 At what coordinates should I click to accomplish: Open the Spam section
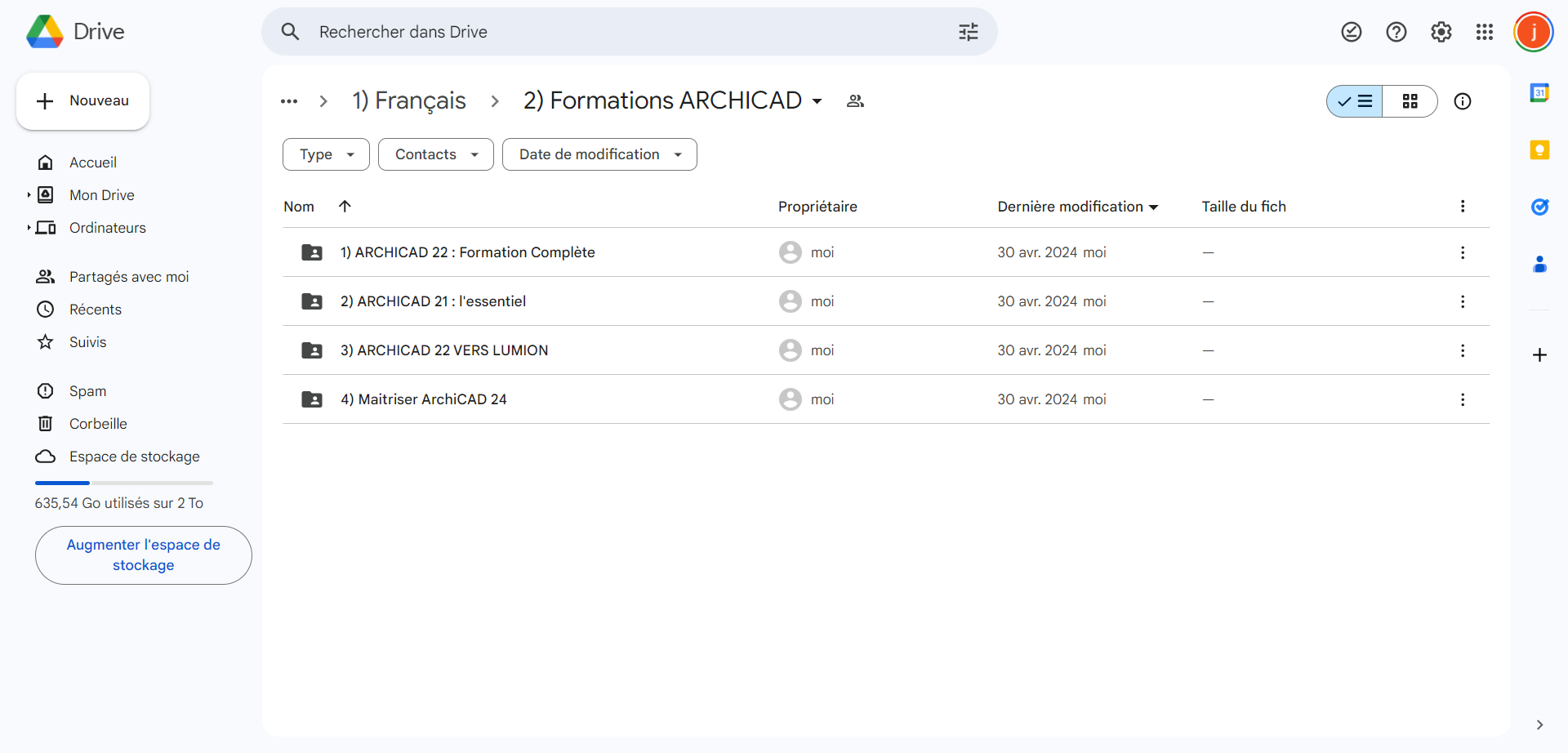(x=88, y=391)
